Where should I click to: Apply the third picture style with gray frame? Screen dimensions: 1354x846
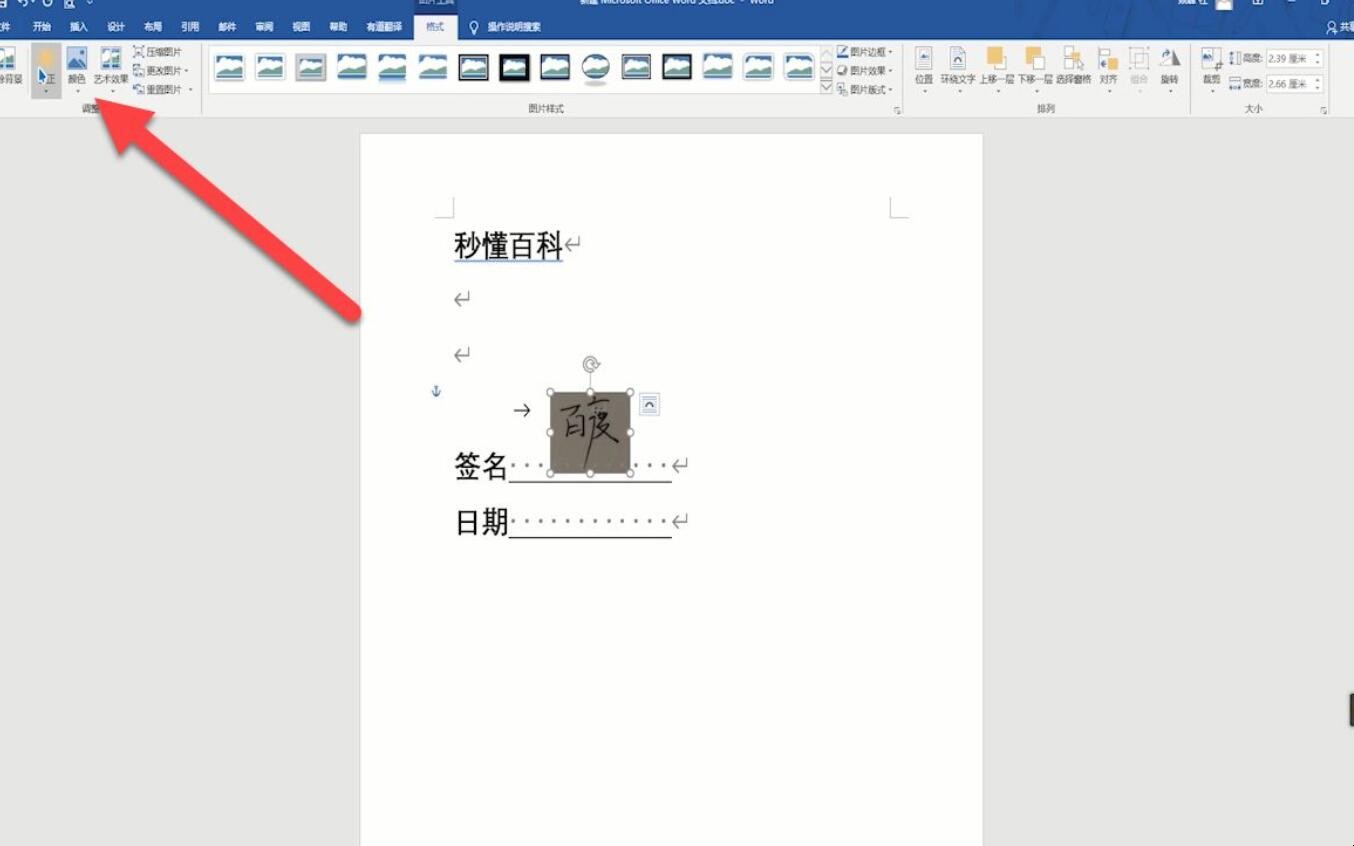pyautogui.click(x=311, y=67)
